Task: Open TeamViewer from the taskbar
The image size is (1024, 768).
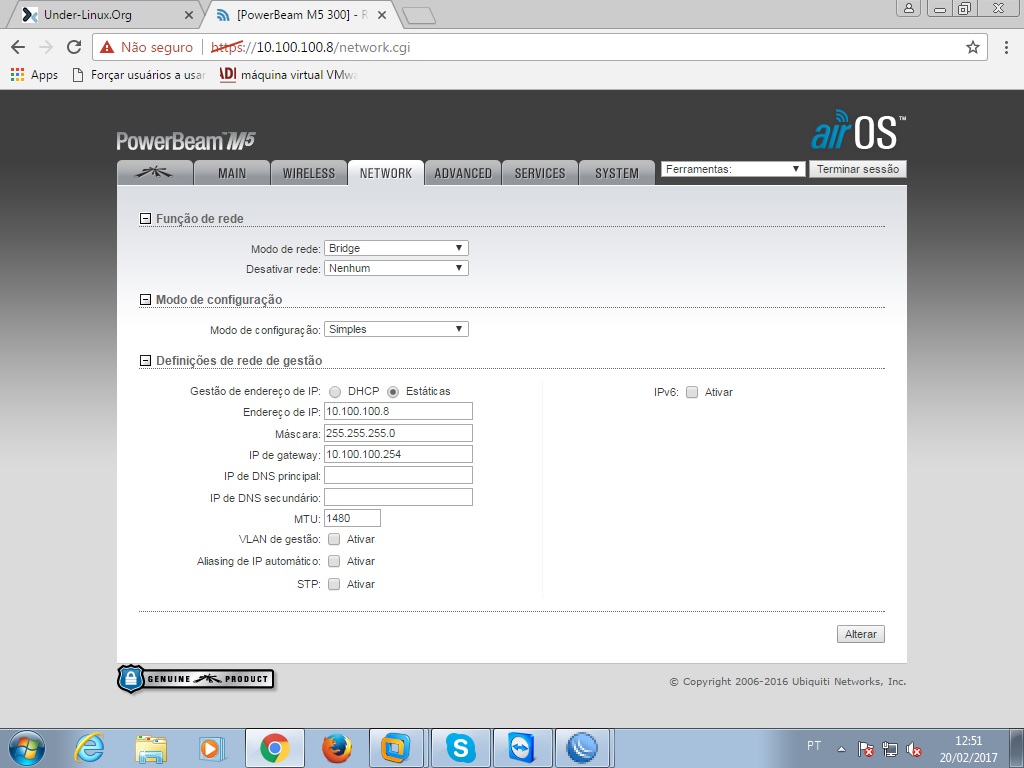Action: click(x=522, y=748)
